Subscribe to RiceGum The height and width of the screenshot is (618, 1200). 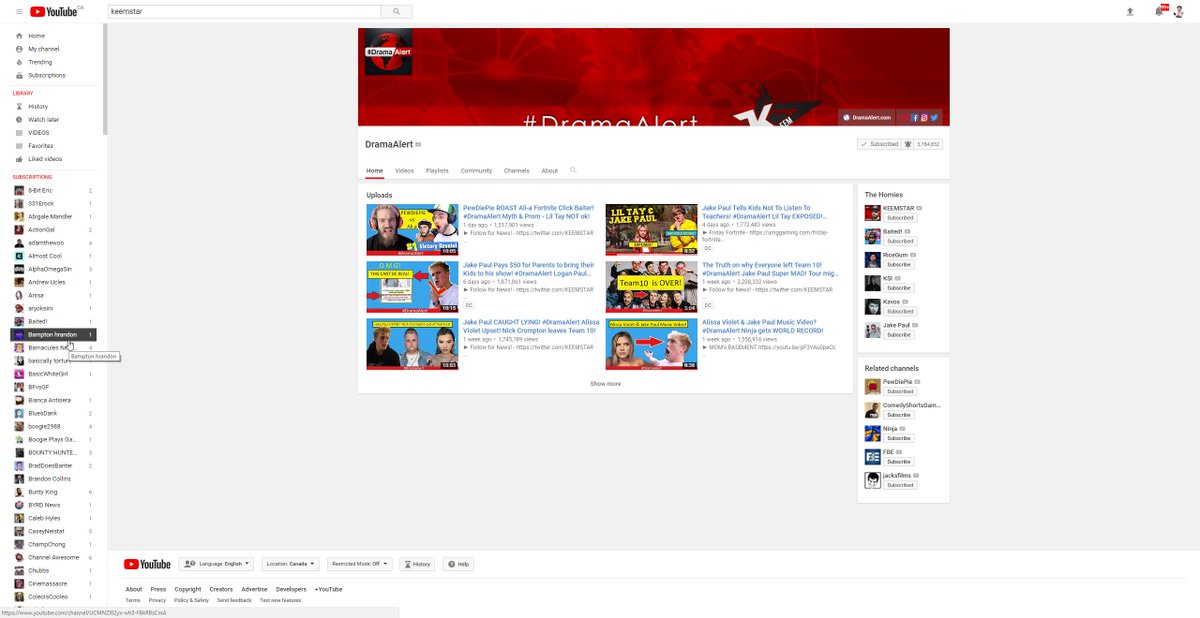coord(899,265)
